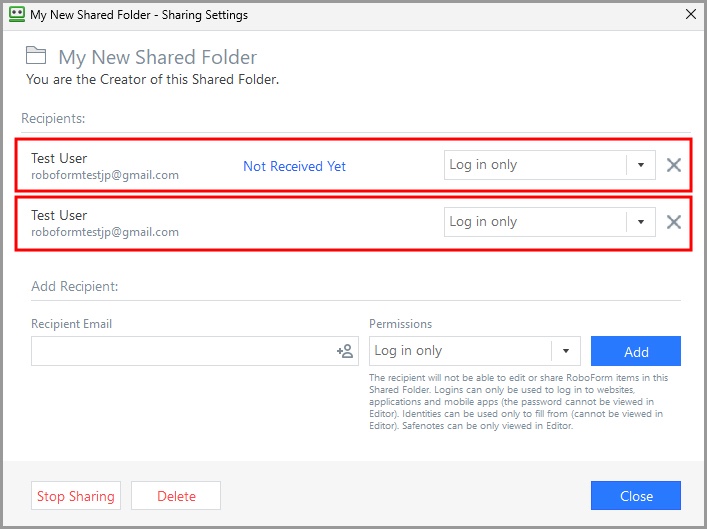
Task: Close the Sharing Settings window
Action: click(690, 14)
